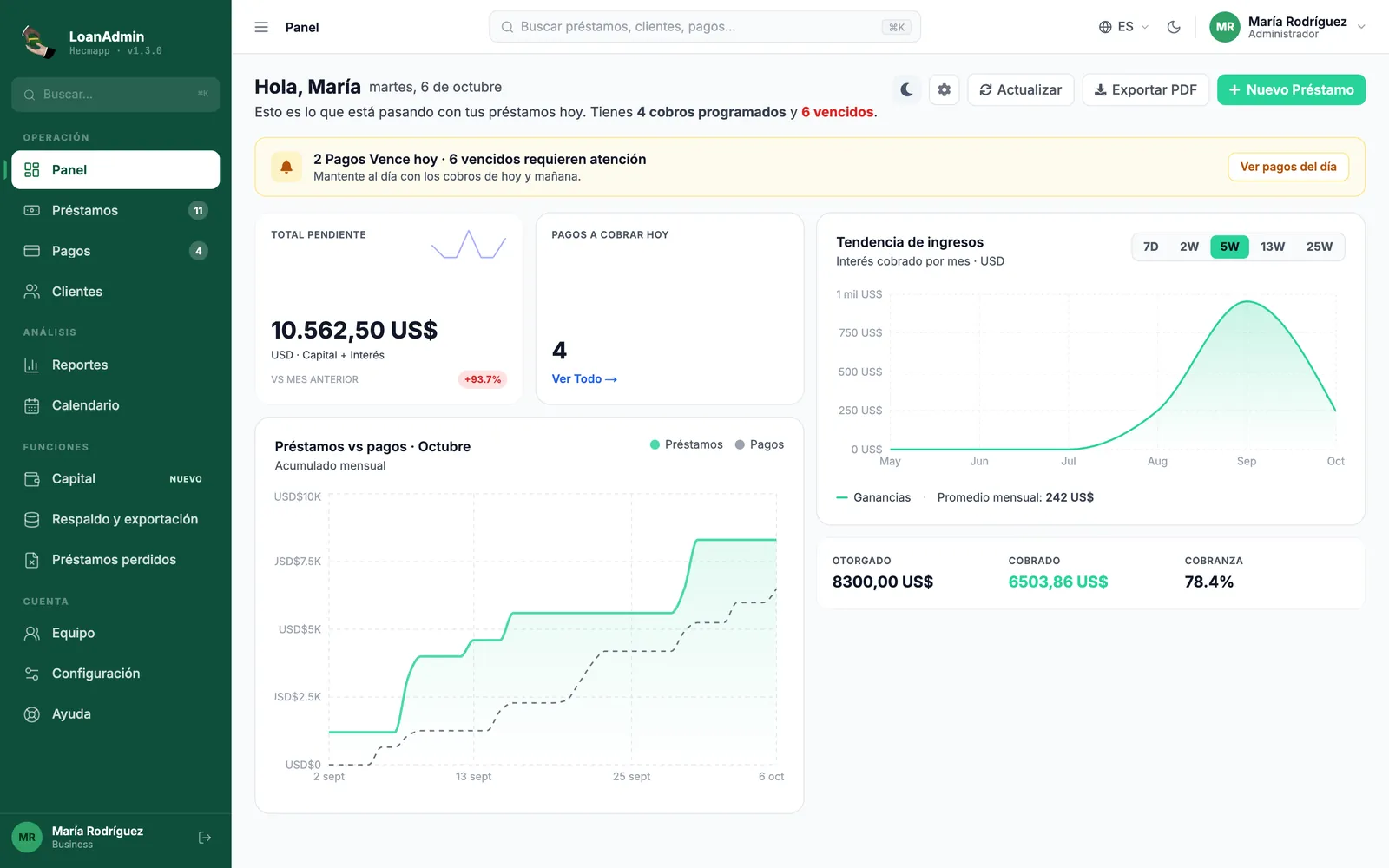Click the 78.4% cobranza value

pyautogui.click(x=1209, y=582)
